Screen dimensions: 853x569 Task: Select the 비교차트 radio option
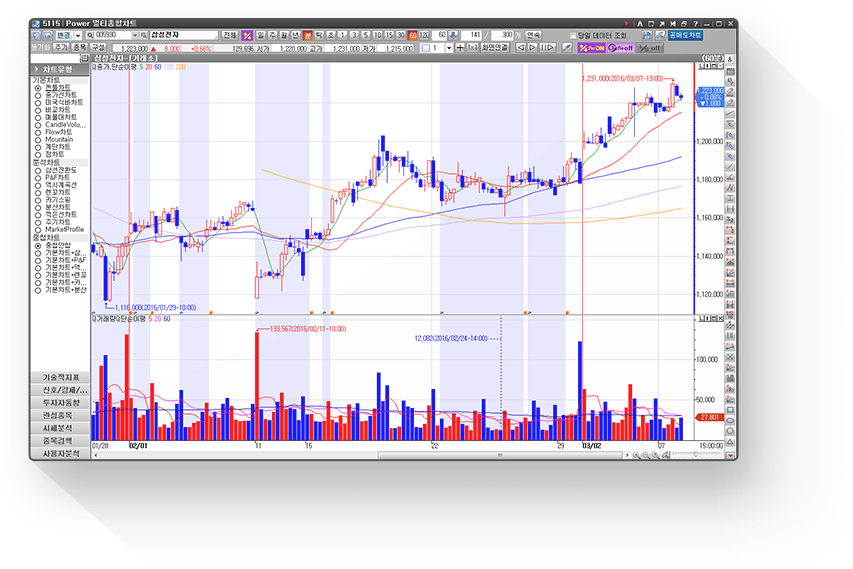[x=38, y=110]
